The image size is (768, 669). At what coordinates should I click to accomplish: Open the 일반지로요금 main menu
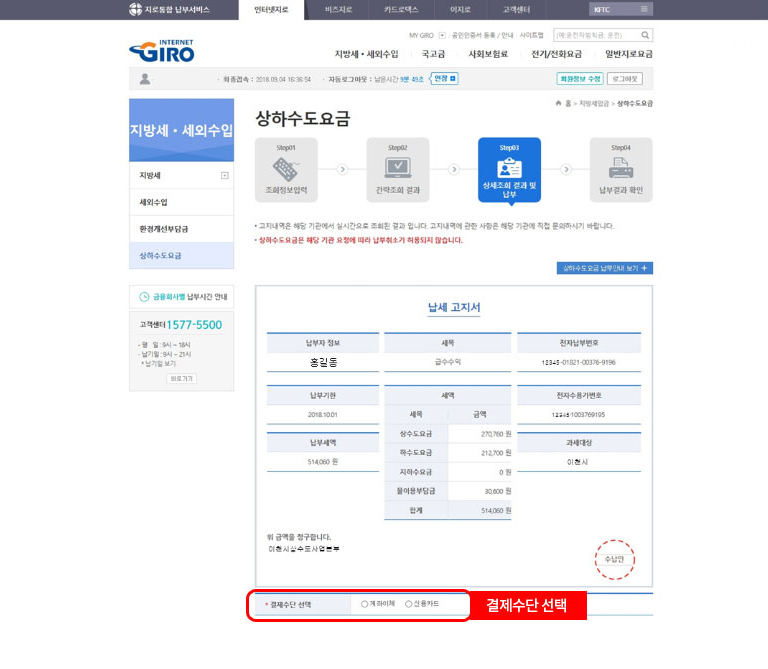click(x=629, y=54)
